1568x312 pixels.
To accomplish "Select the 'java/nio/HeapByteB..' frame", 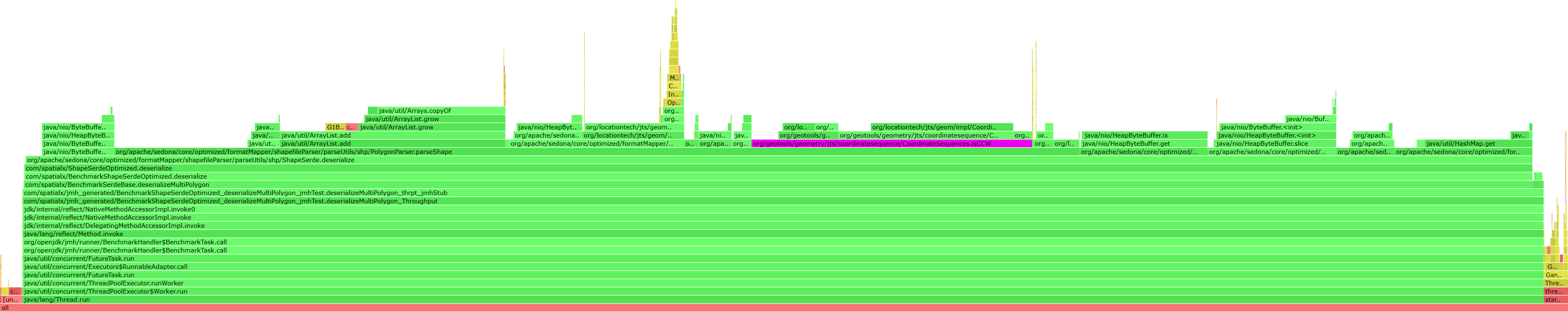I will click(78, 135).
